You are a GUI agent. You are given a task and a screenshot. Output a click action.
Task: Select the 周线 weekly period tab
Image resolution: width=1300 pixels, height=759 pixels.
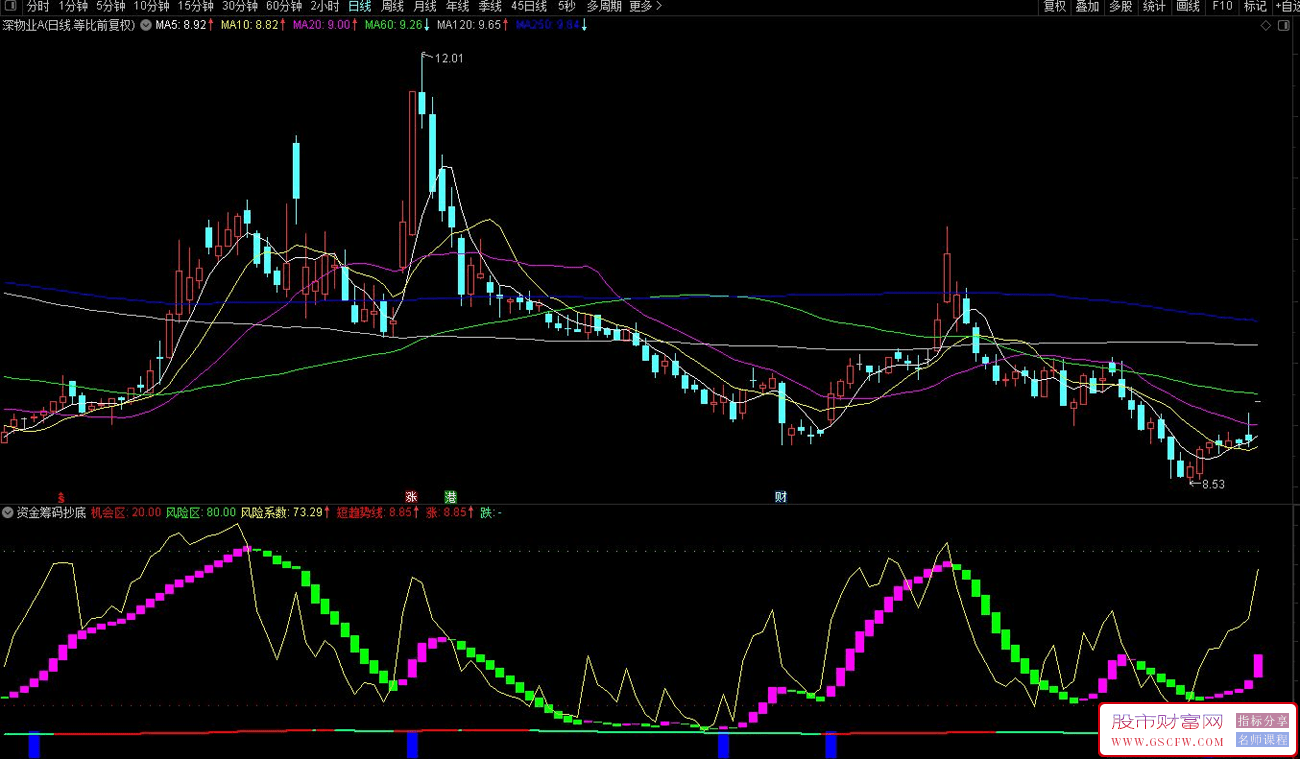(x=392, y=6)
